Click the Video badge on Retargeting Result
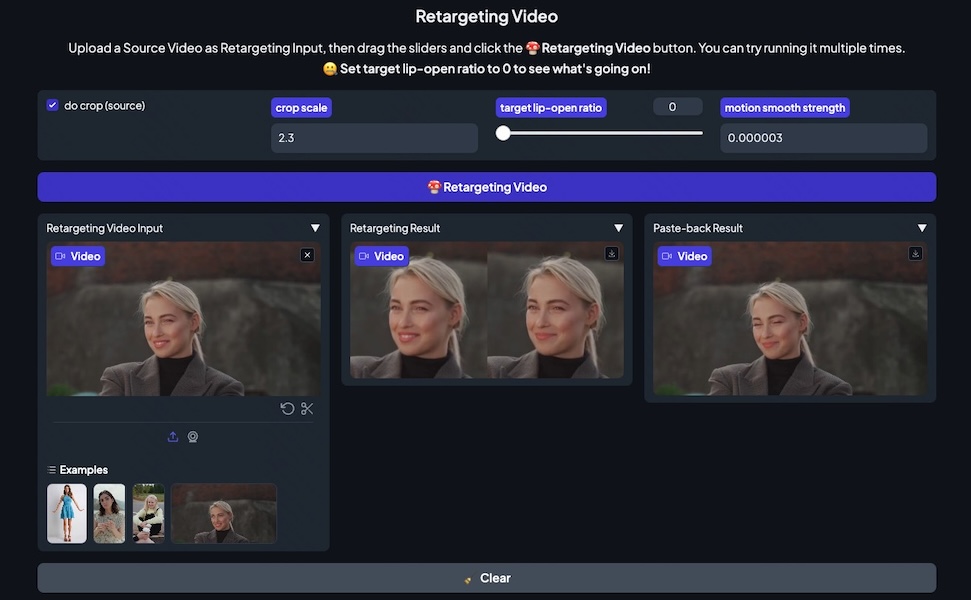The image size is (971, 600). 381,256
